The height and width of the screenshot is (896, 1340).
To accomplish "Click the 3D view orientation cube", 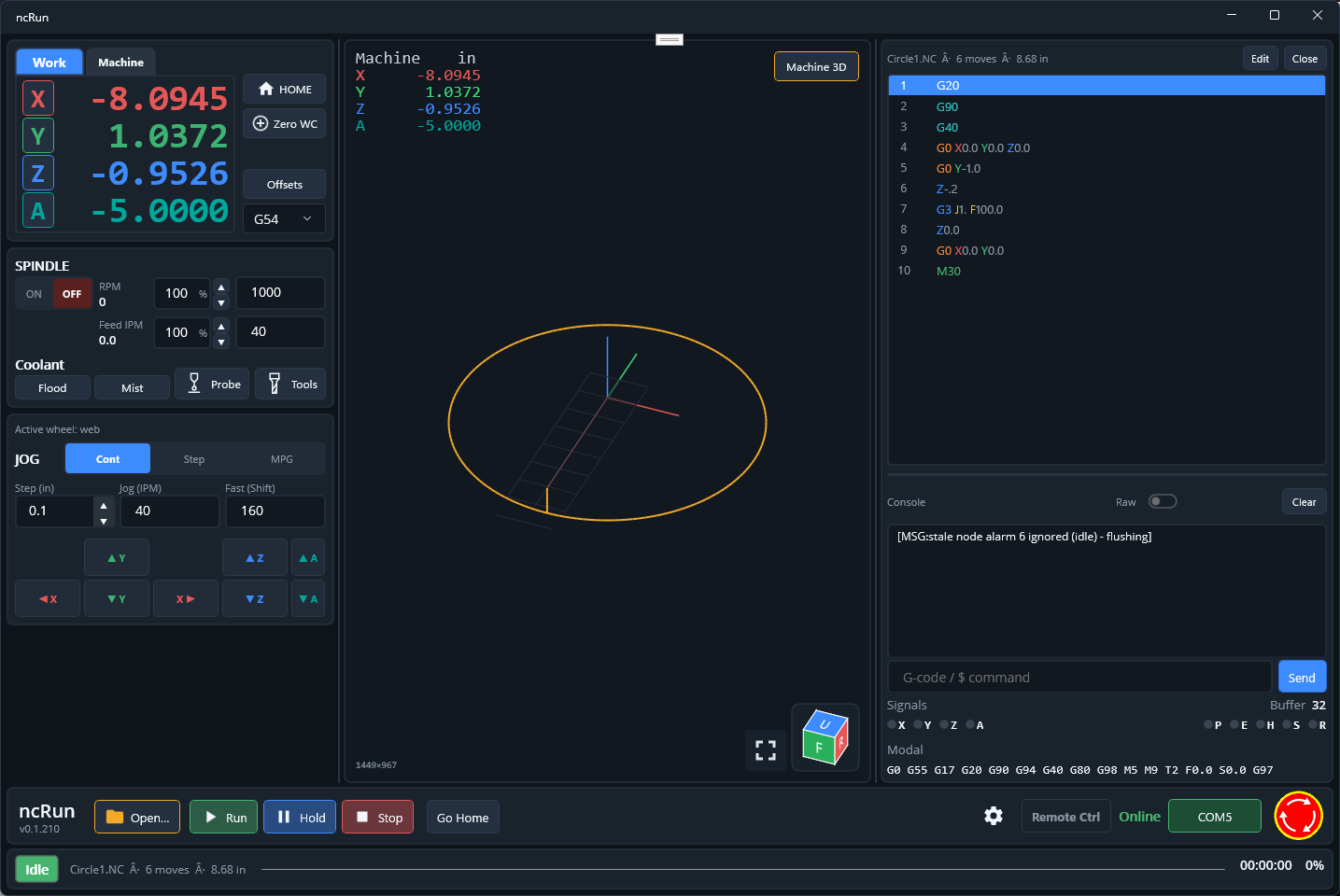I will point(825,737).
